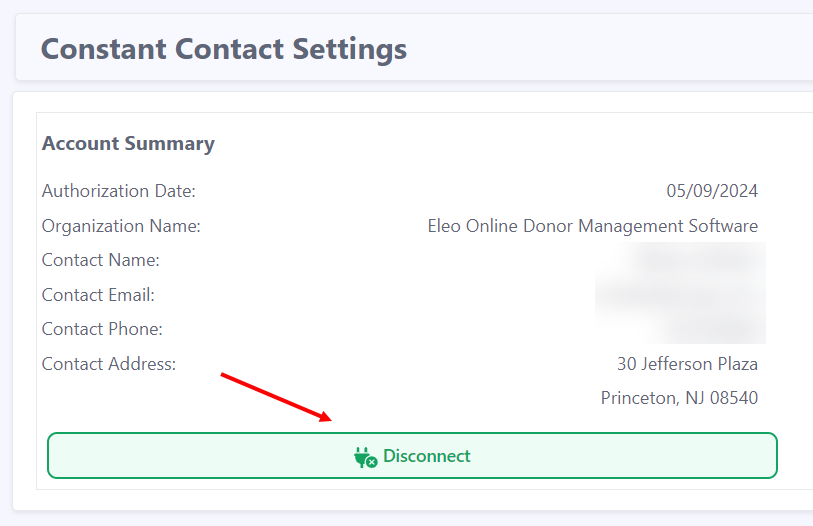Image resolution: width=813 pixels, height=526 pixels.
Task: Click the Princeton, NJ 08540 address line
Action: (x=679, y=398)
